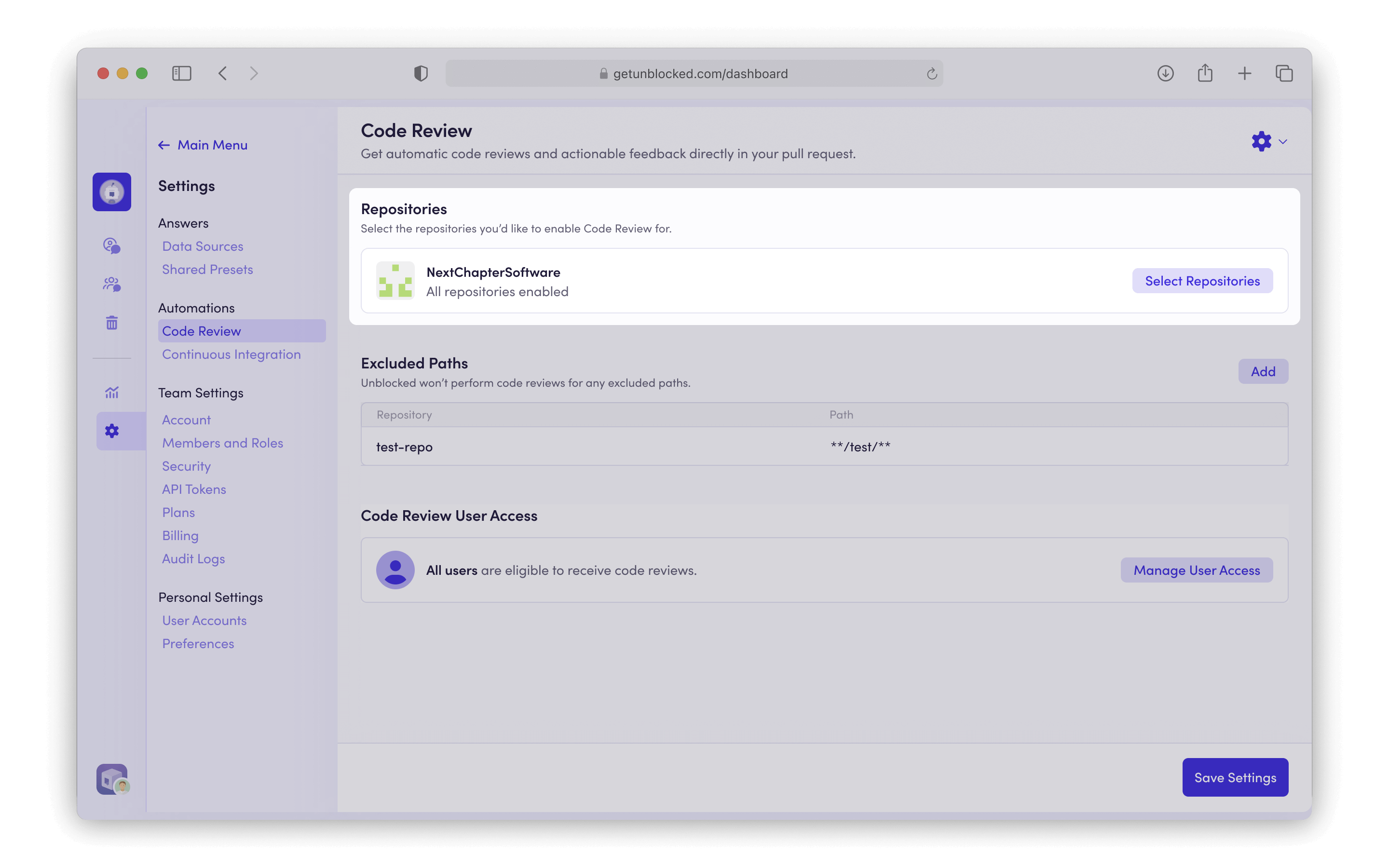This screenshot has height=868, width=1389.
Task: View analytics via the chart sidebar icon
Action: 111,393
